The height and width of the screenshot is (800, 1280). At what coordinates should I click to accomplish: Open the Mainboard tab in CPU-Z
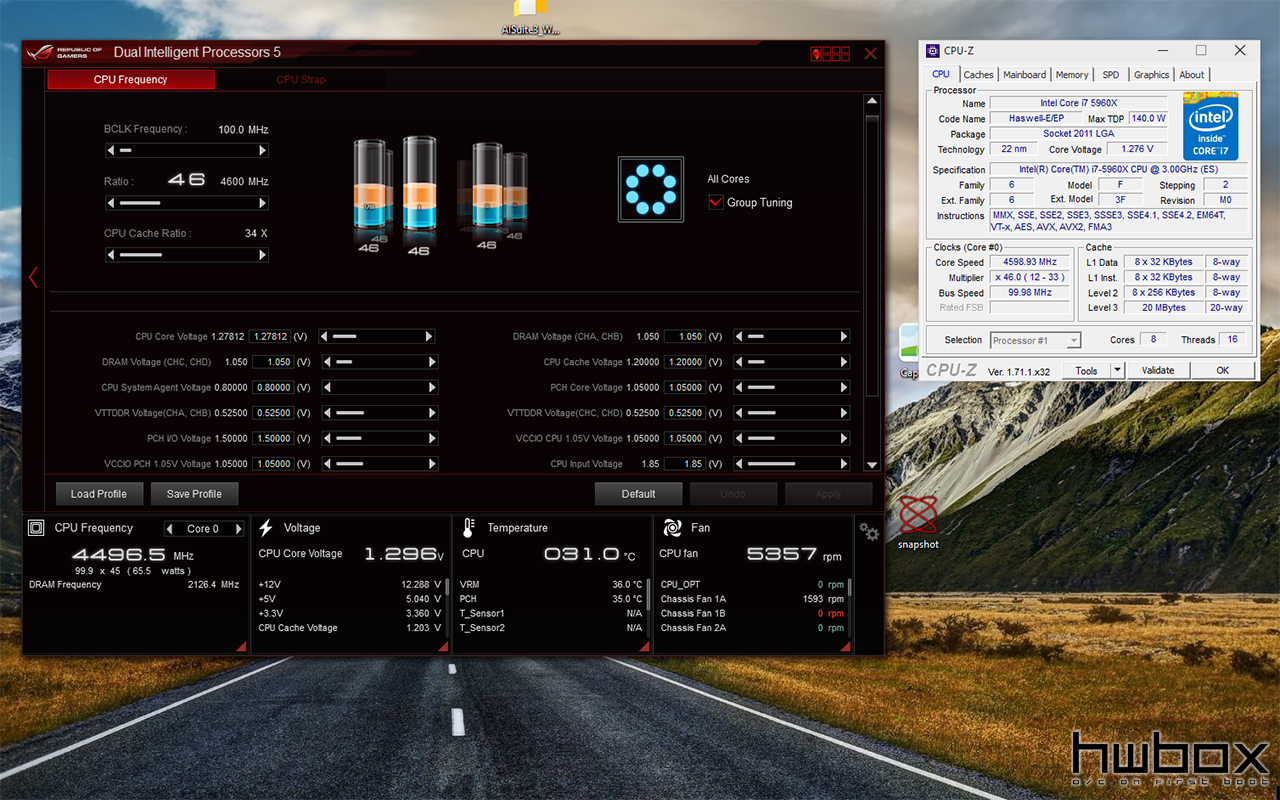click(x=1024, y=75)
